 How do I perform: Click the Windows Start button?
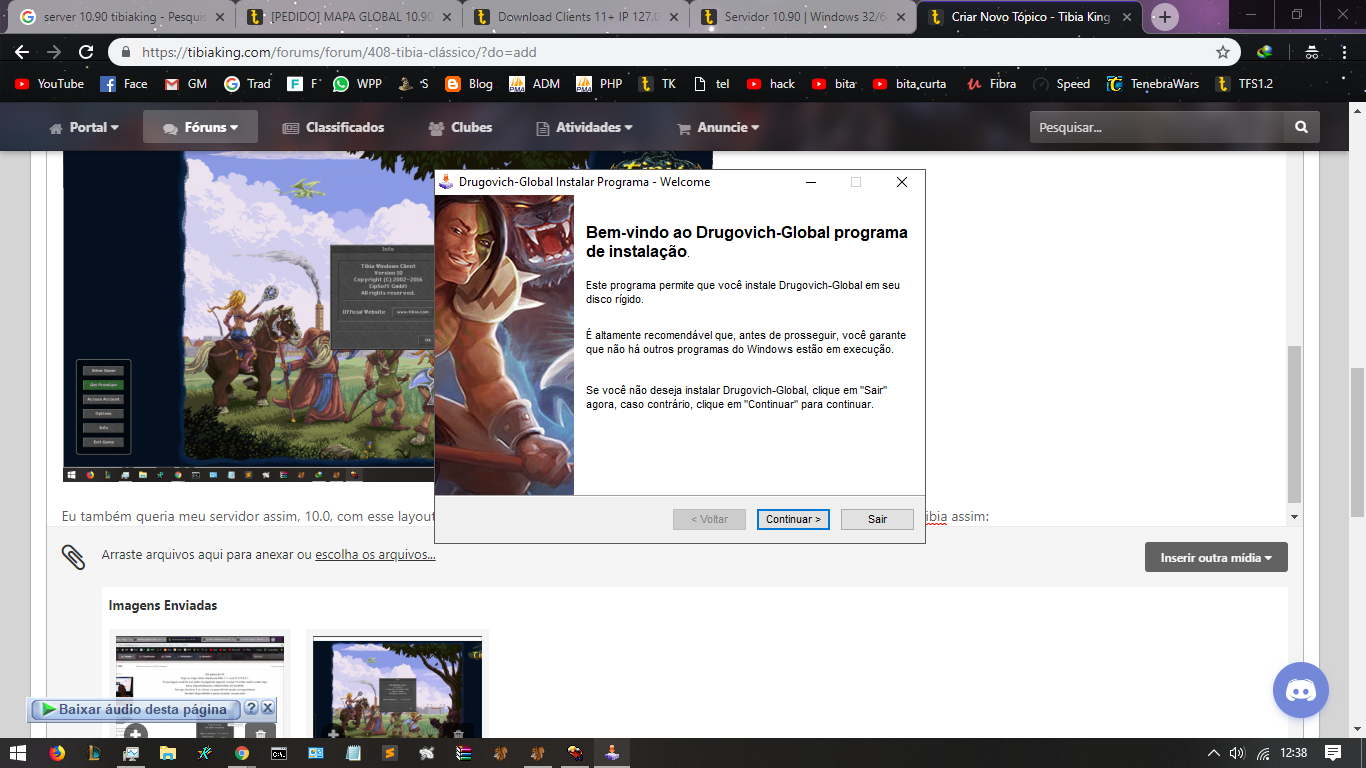pyautogui.click(x=18, y=753)
